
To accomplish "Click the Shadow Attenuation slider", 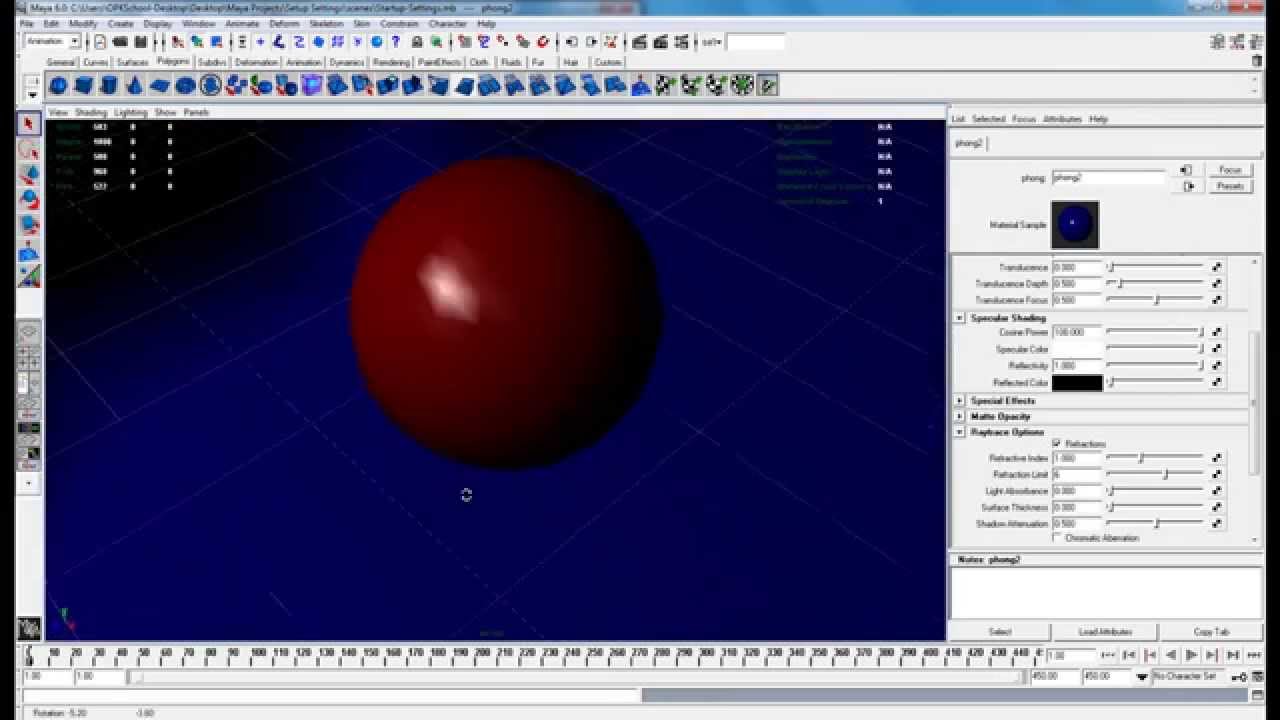I will click(1154, 524).
